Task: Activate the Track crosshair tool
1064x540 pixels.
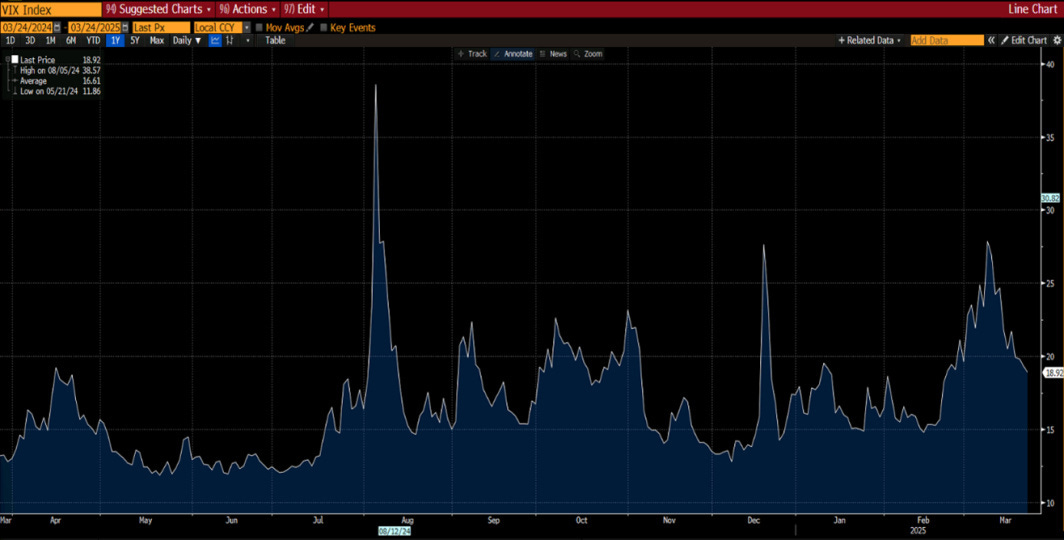Action: [473, 54]
